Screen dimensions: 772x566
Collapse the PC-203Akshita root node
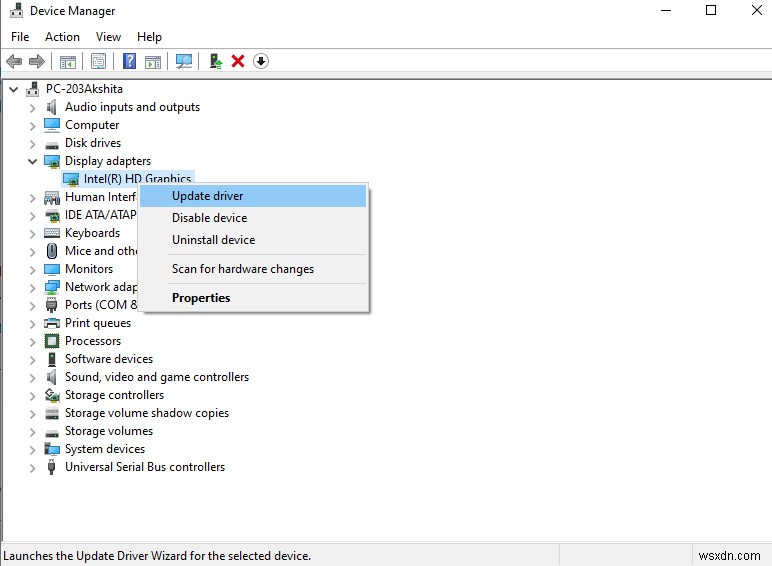(x=14, y=89)
